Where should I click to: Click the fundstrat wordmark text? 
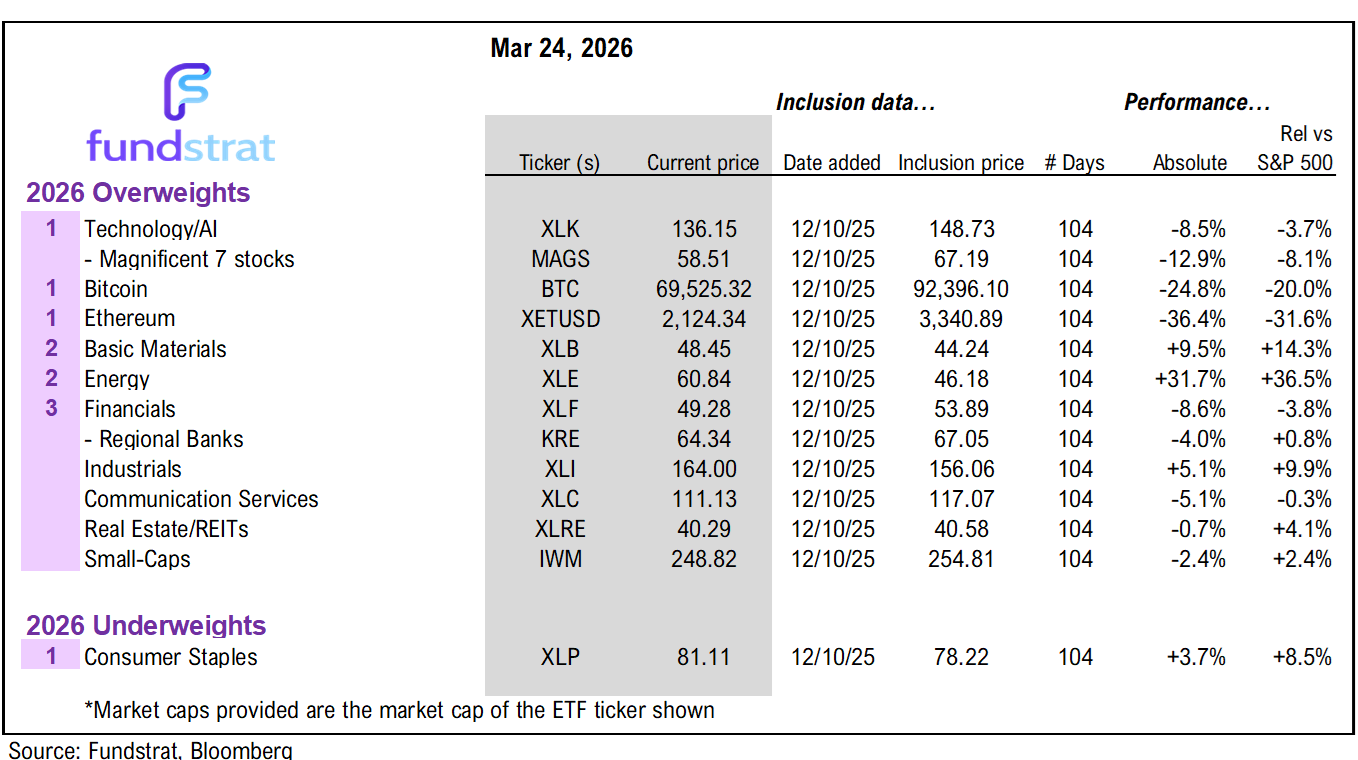pos(181,146)
